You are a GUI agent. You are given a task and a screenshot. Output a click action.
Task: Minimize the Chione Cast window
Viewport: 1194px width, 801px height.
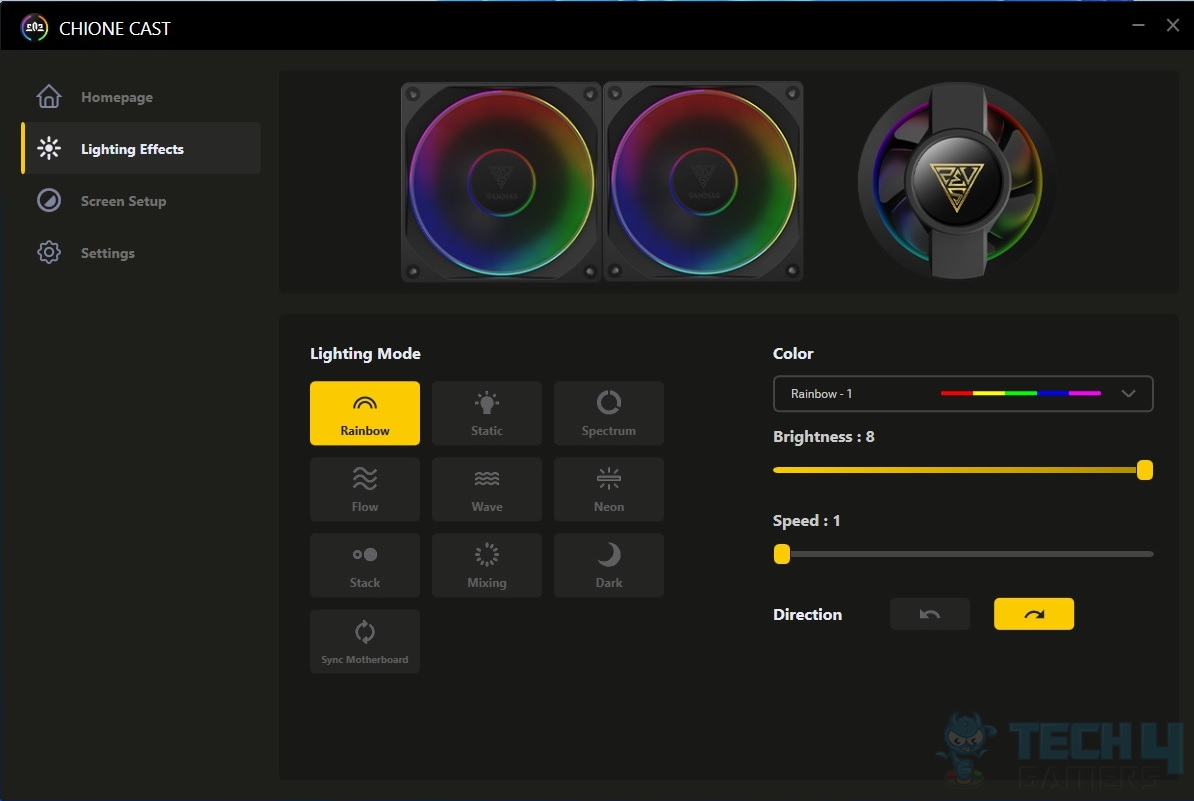pos(1138,25)
